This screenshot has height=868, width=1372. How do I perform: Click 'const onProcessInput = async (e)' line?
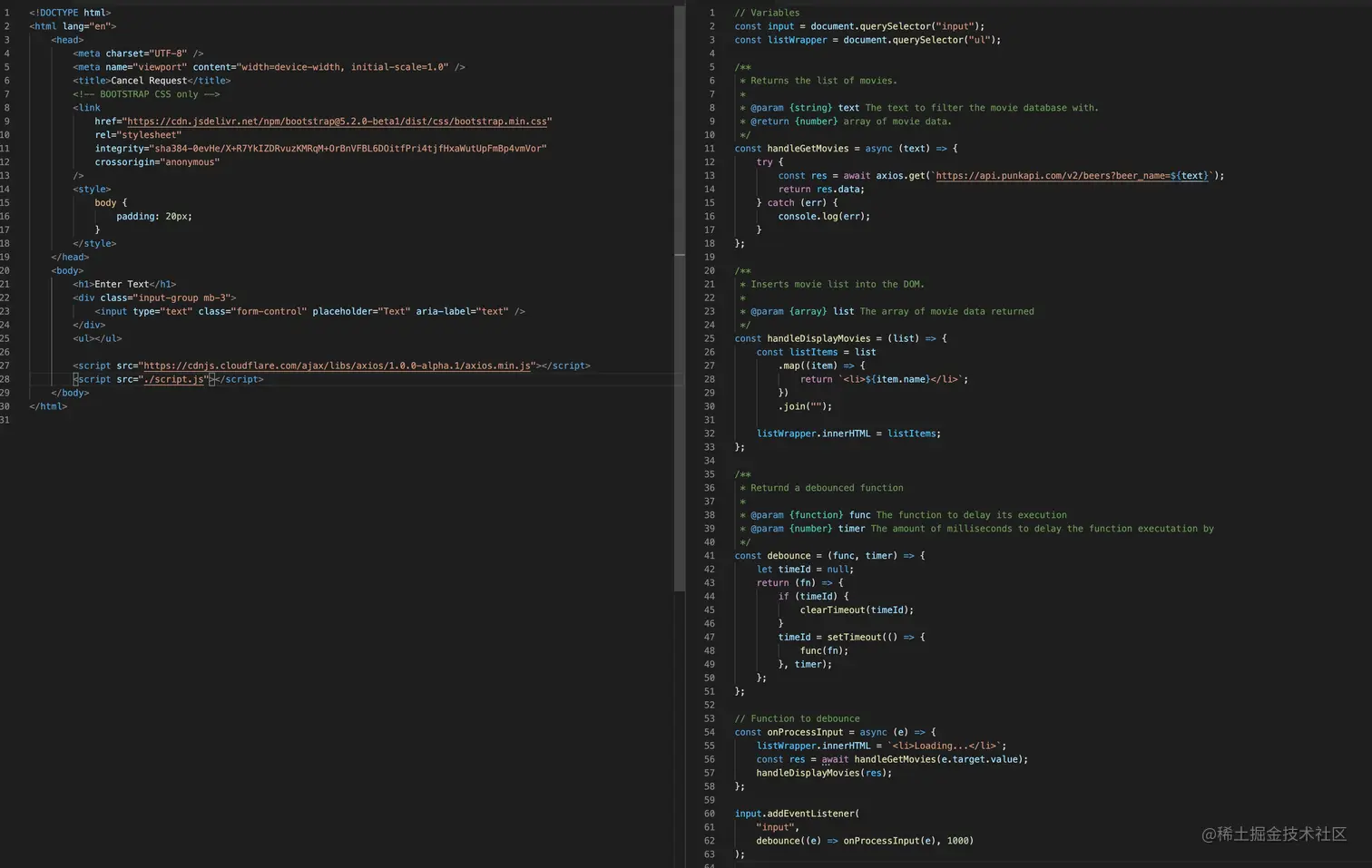(x=835, y=732)
